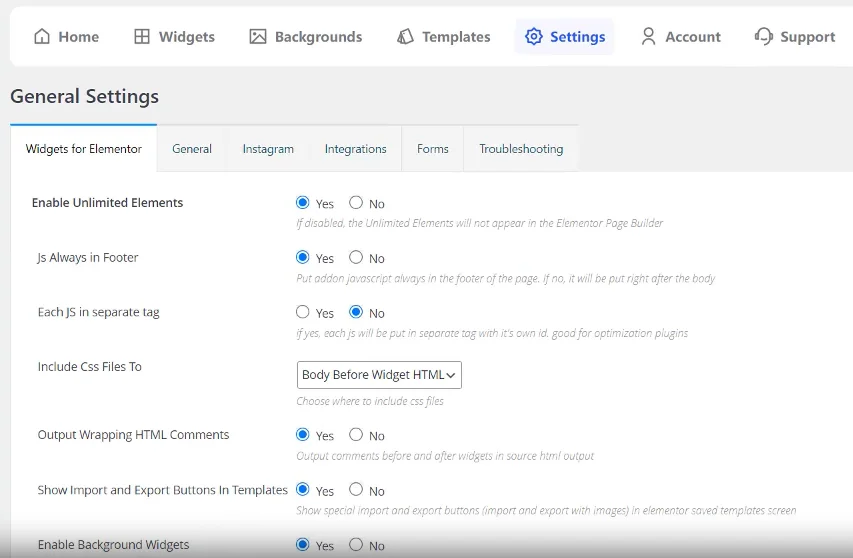Select No for Js Always in Footer

(x=356, y=258)
